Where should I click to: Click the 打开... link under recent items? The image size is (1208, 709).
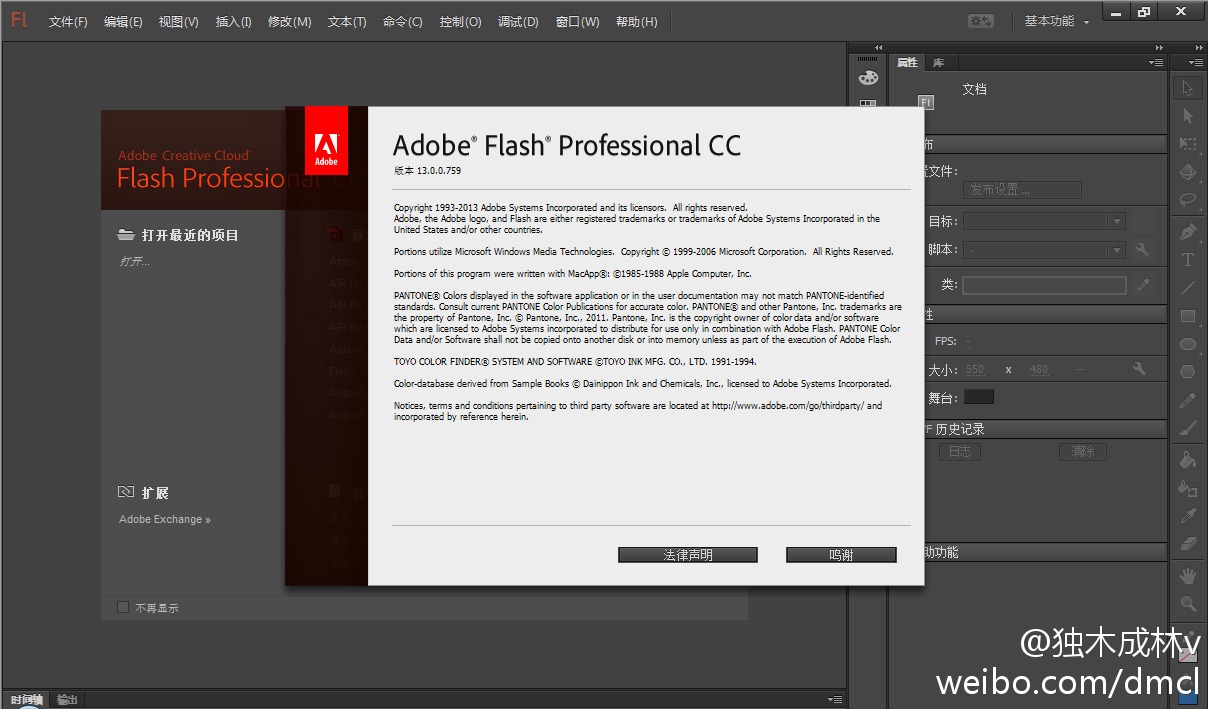point(134,262)
